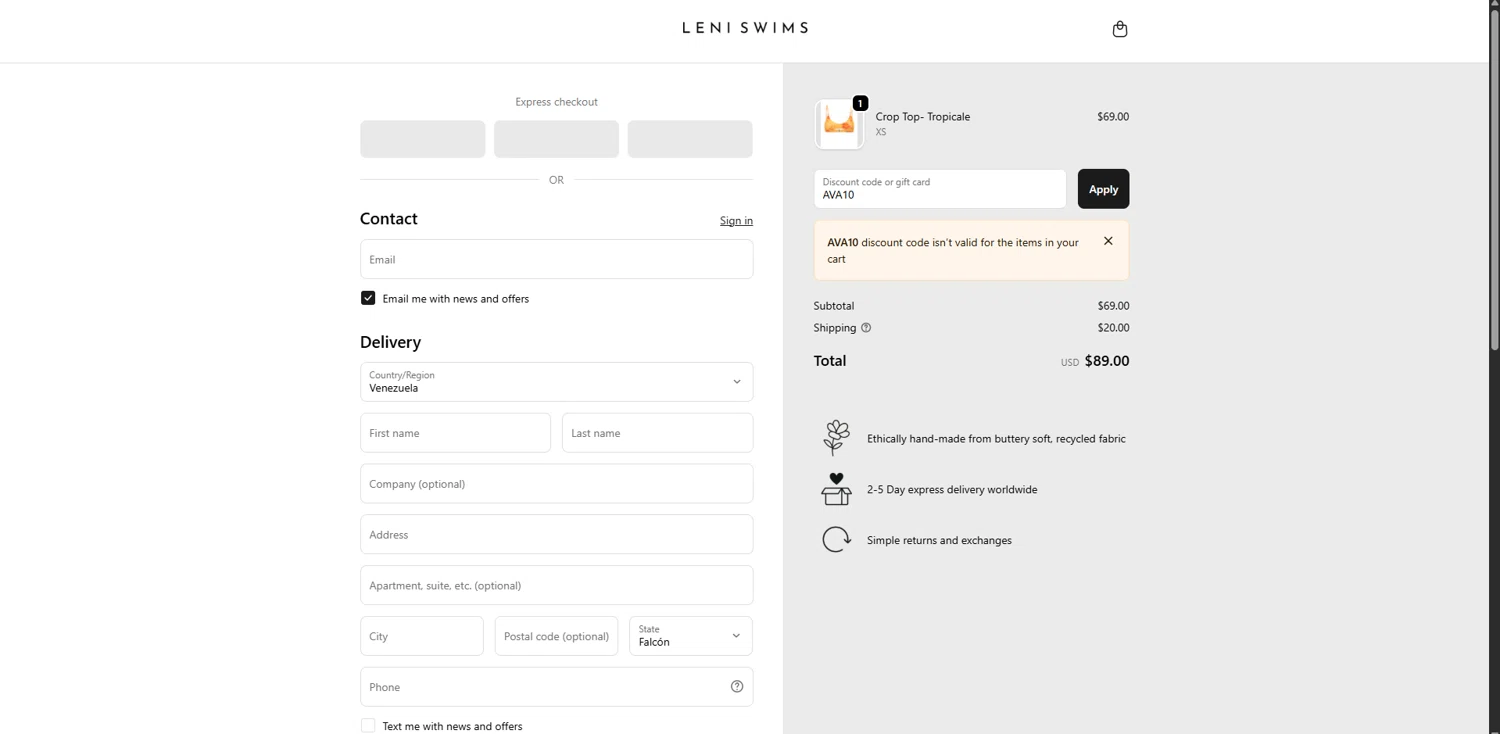
Task: Focus the Address field
Action: tap(556, 535)
